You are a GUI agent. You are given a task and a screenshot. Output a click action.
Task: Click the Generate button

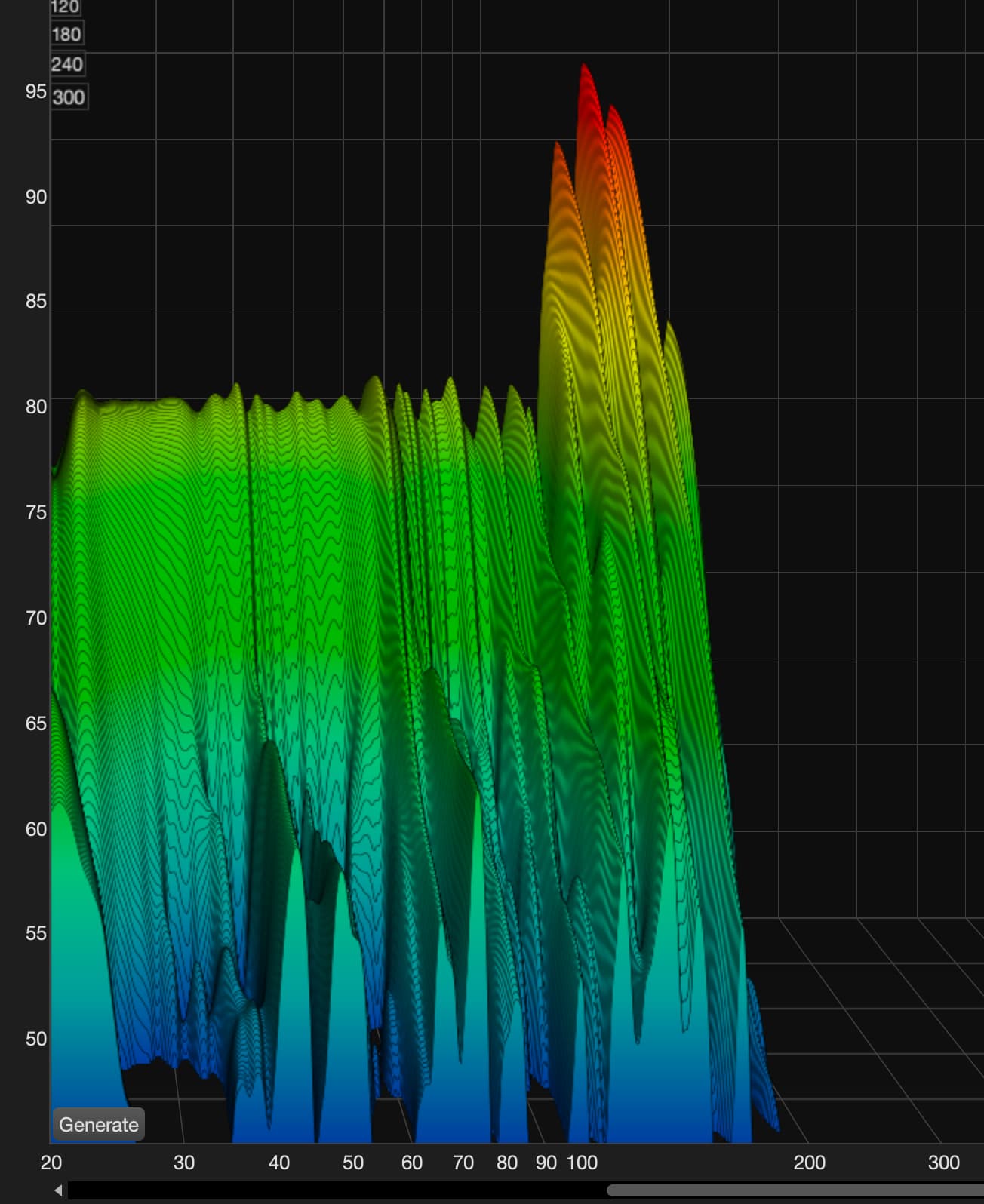point(98,1125)
